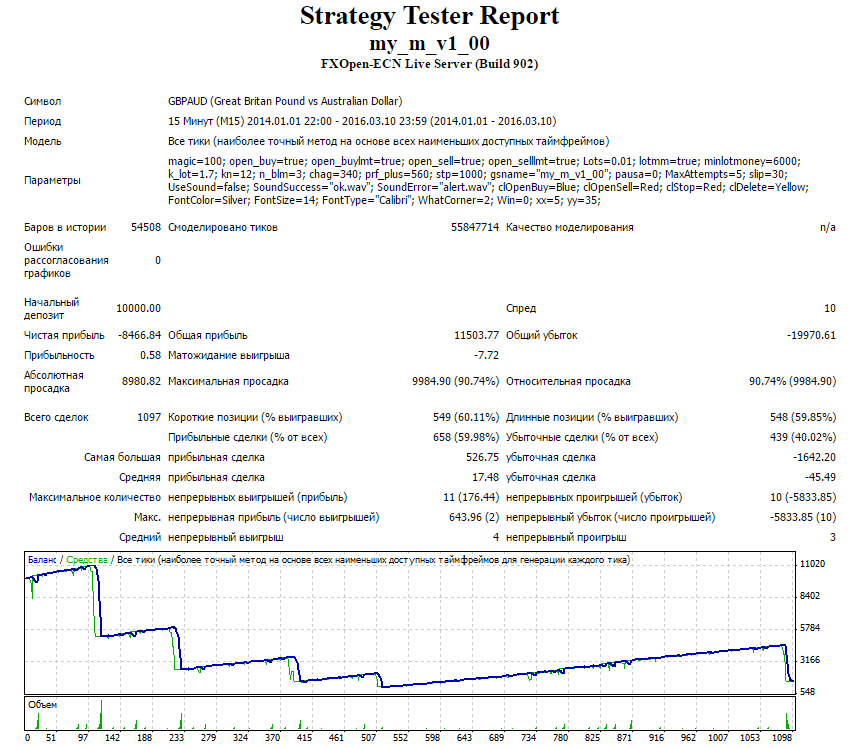
Task: Click the maximal consecutive loss value '-5833.85 (10)'
Action: tap(803, 518)
